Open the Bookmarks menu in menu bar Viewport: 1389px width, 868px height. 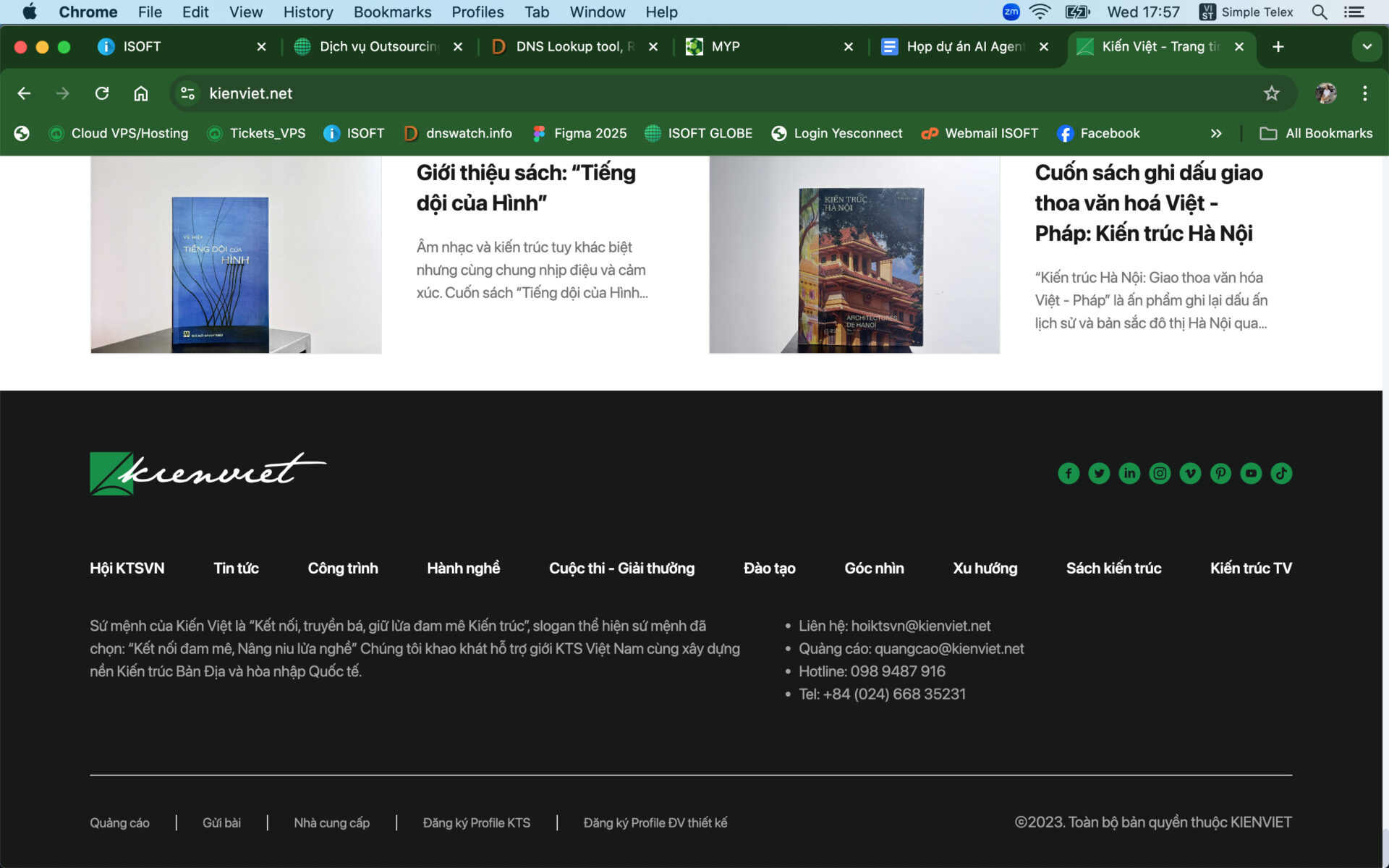pyautogui.click(x=392, y=12)
